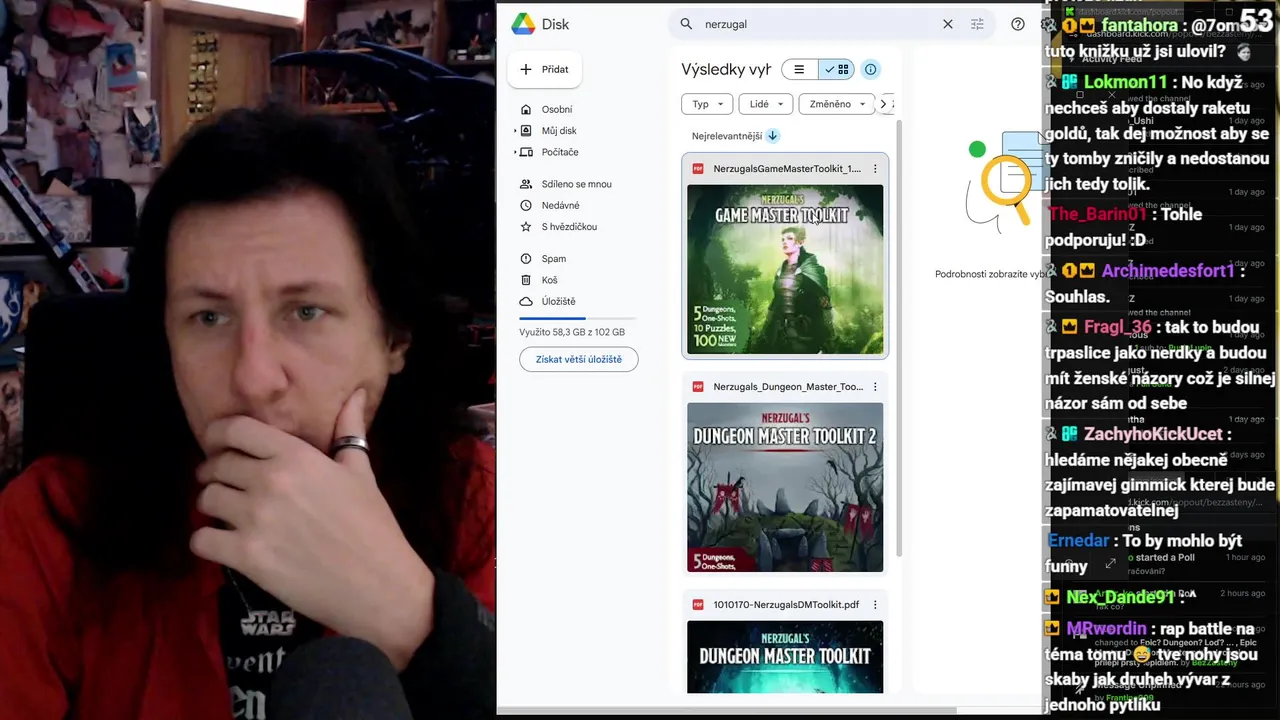1280x720 pixels.
Task: Select 1010170-NerzugalsDMToolkit.pdf thumbnail
Action: coord(785,657)
